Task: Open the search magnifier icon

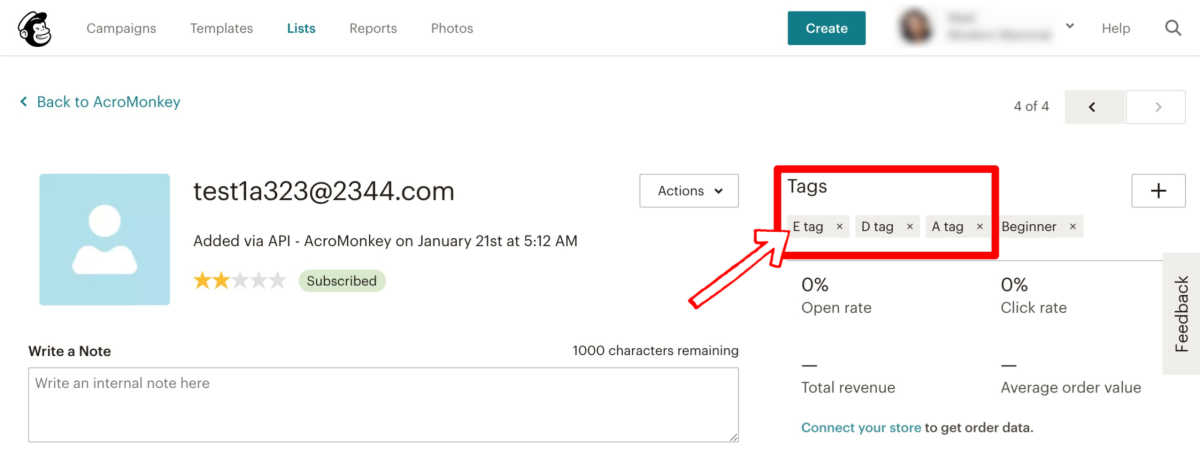Action: click(1173, 28)
